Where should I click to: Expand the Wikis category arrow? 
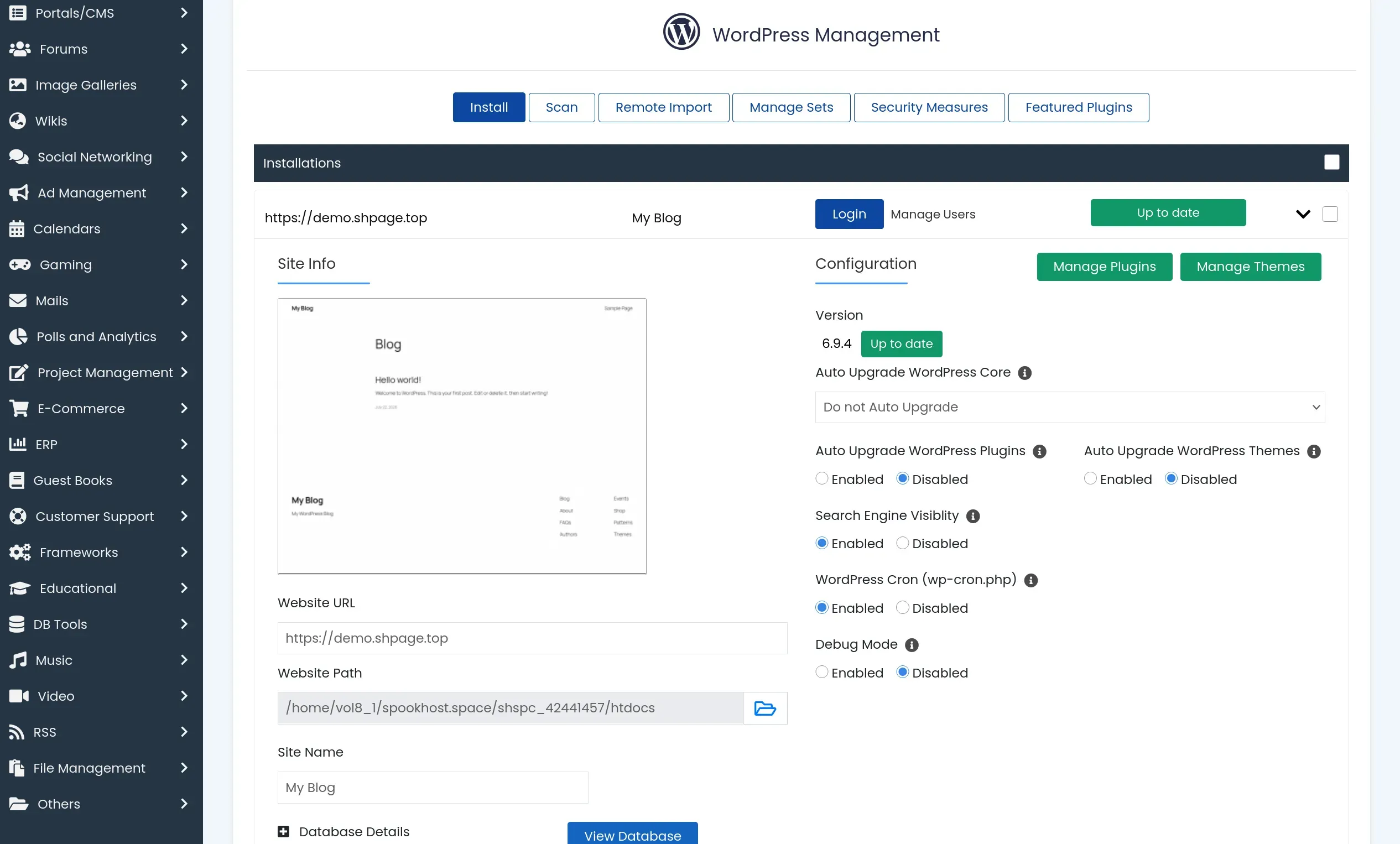point(184,121)
